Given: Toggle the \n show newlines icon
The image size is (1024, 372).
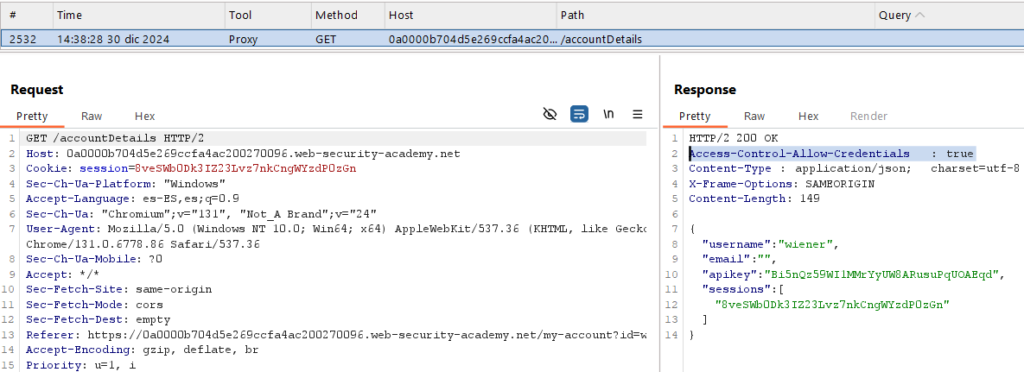Looking at the screenshot, I should [609, 115].
